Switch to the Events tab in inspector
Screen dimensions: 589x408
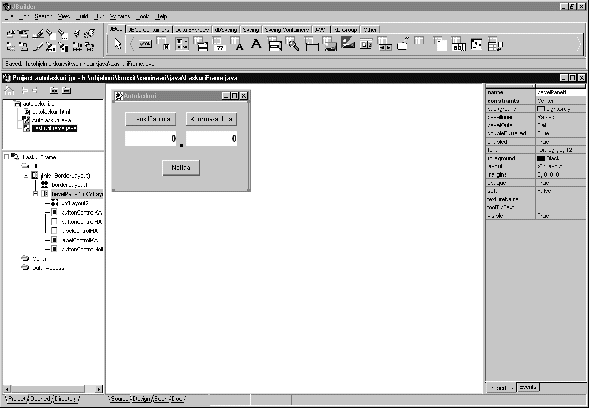click(528, 387)
